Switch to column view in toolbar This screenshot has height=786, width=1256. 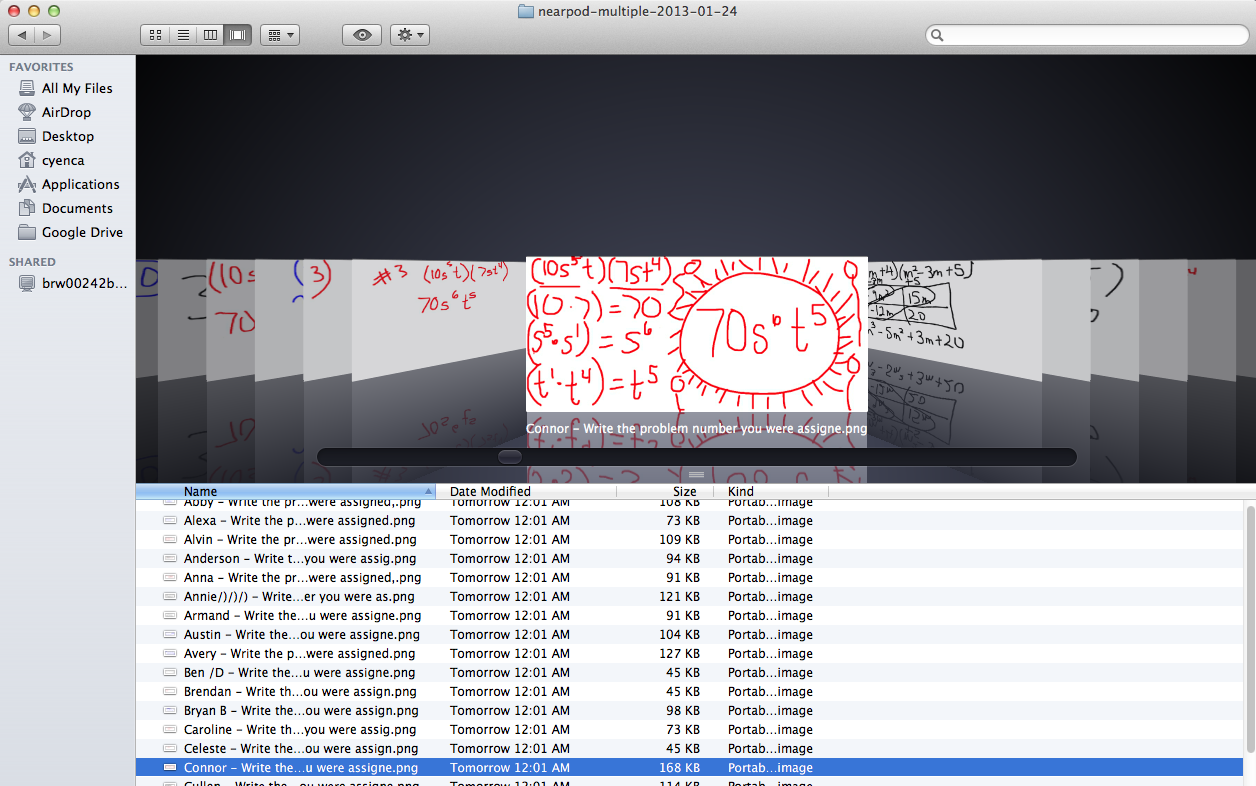point(210,35)
